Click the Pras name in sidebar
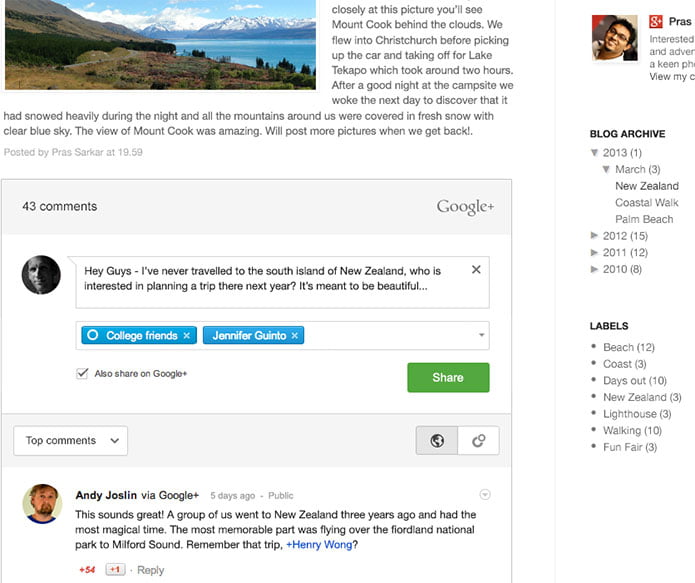 pyautogui.click(x=680, y=21)
